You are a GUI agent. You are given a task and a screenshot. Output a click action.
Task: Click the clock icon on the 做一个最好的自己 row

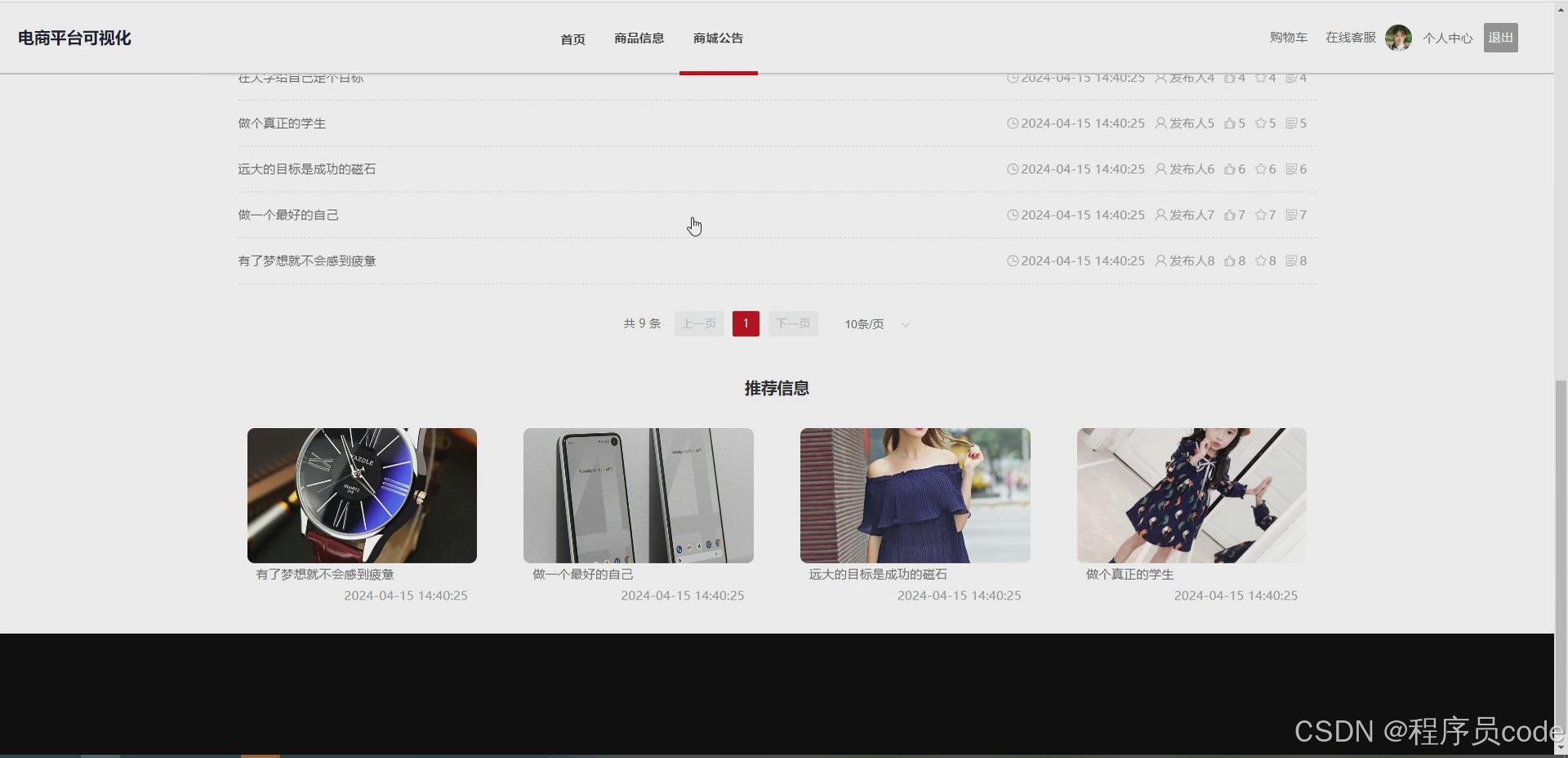(1013, 215)
